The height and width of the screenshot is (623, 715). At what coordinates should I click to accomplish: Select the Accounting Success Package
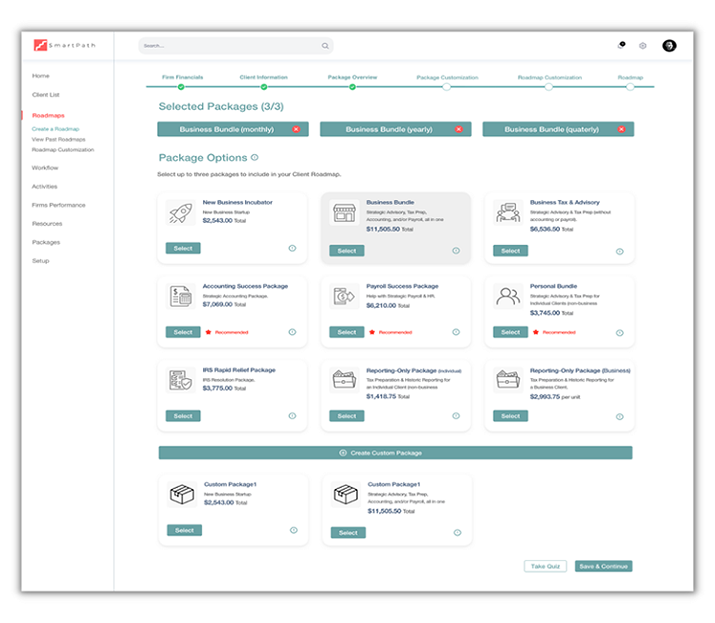click(x=182, y=332)
